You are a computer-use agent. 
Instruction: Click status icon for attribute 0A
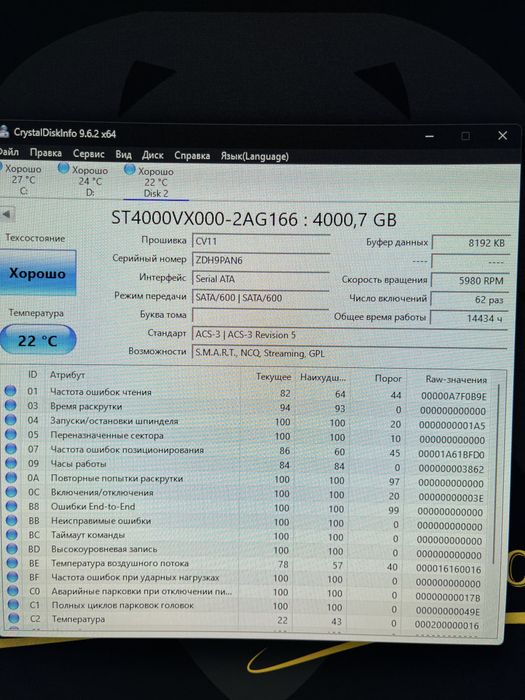pos(12,477)
